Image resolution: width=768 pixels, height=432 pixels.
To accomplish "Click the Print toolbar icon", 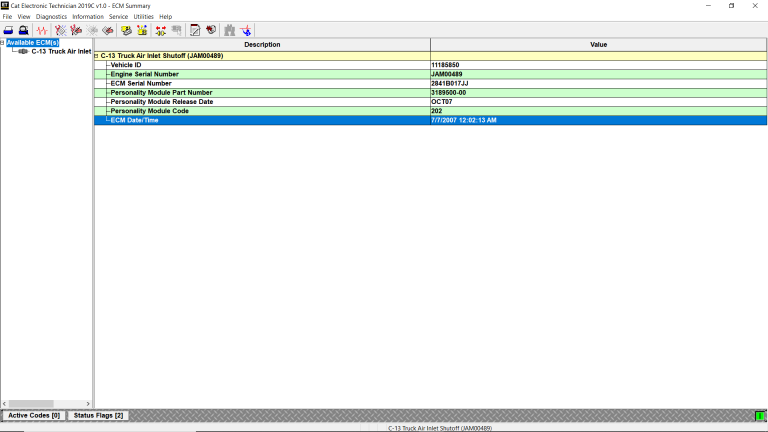I will [8, 30].
